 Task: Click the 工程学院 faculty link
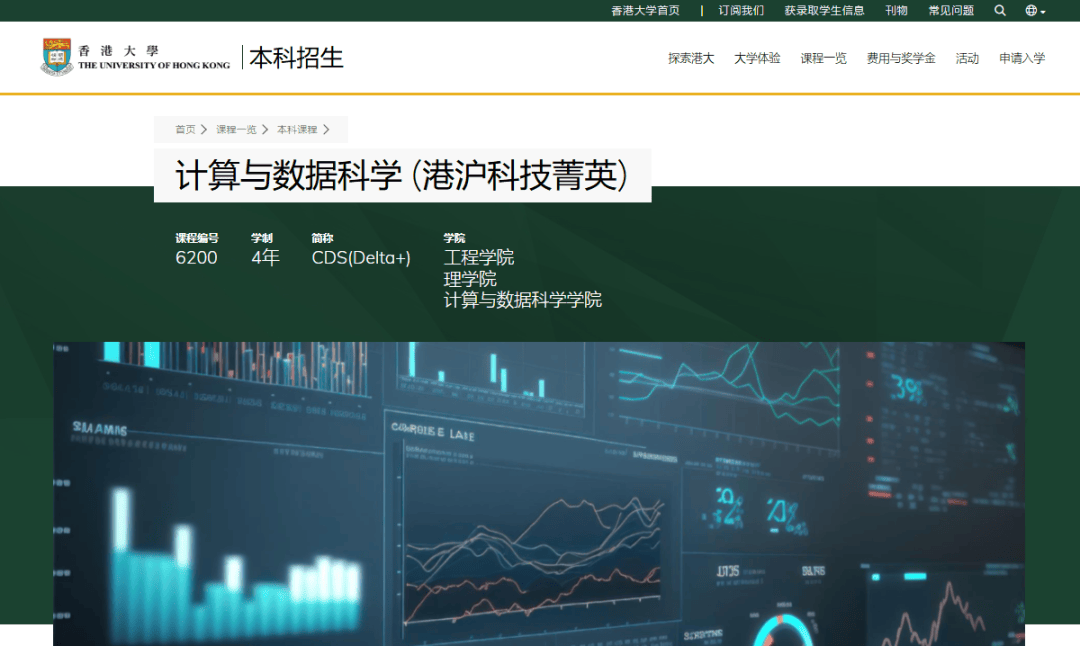tap(480, 257)
